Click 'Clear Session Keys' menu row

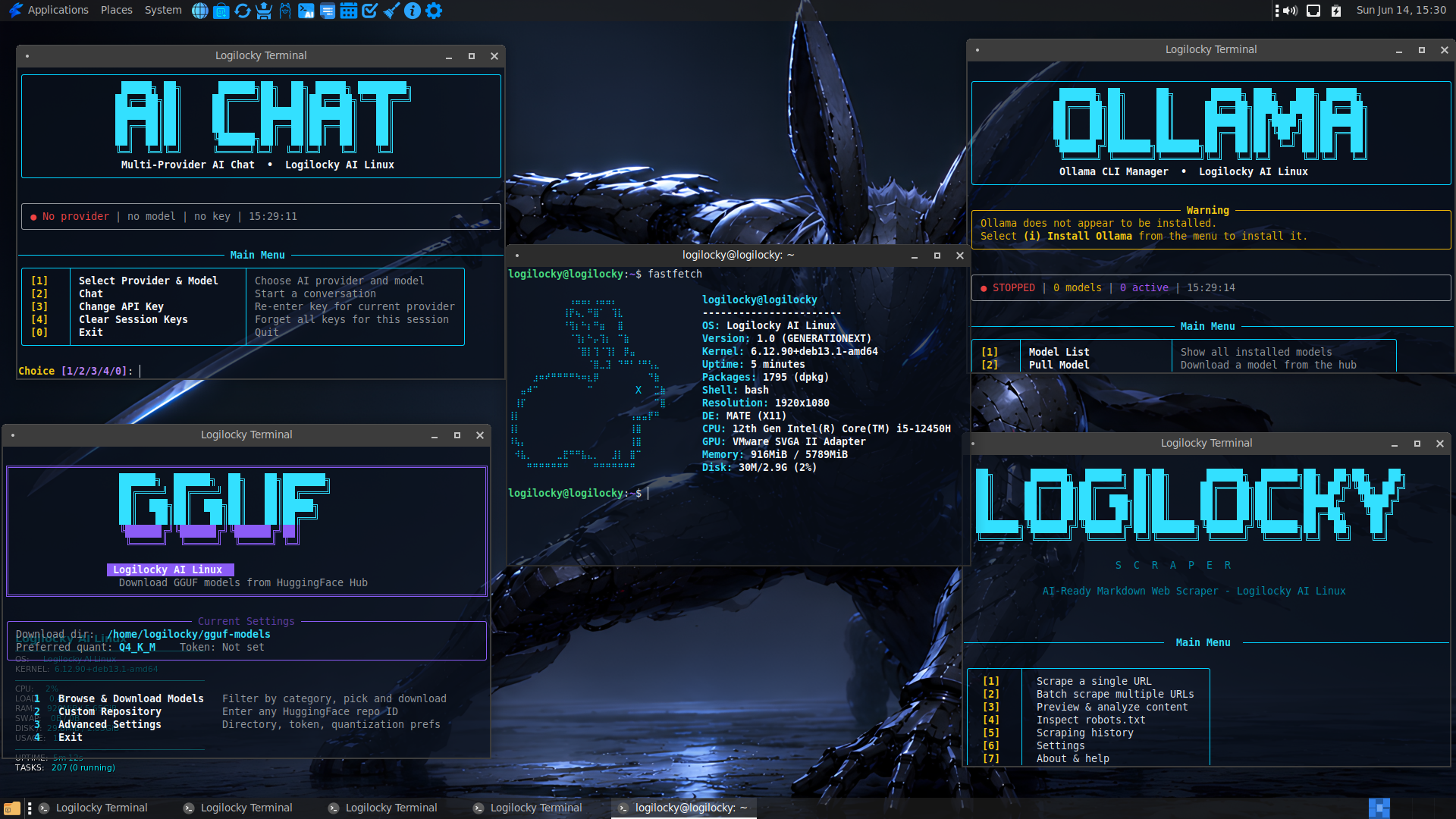133,320
